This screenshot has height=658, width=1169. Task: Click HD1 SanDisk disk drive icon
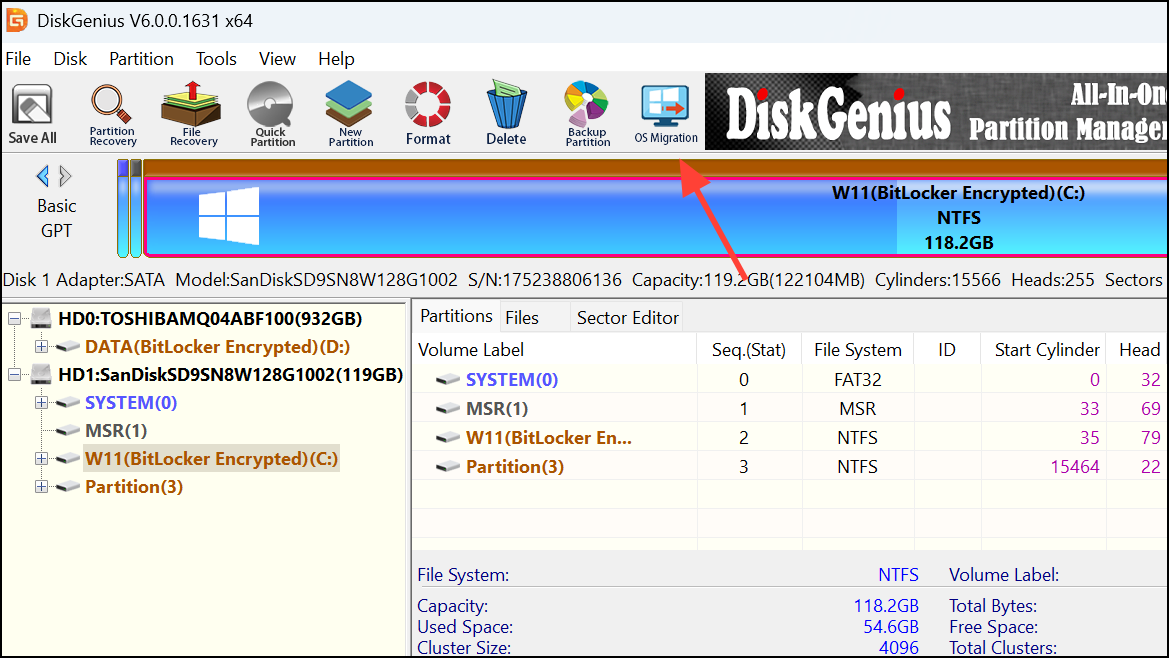click(x=40, y=374)
